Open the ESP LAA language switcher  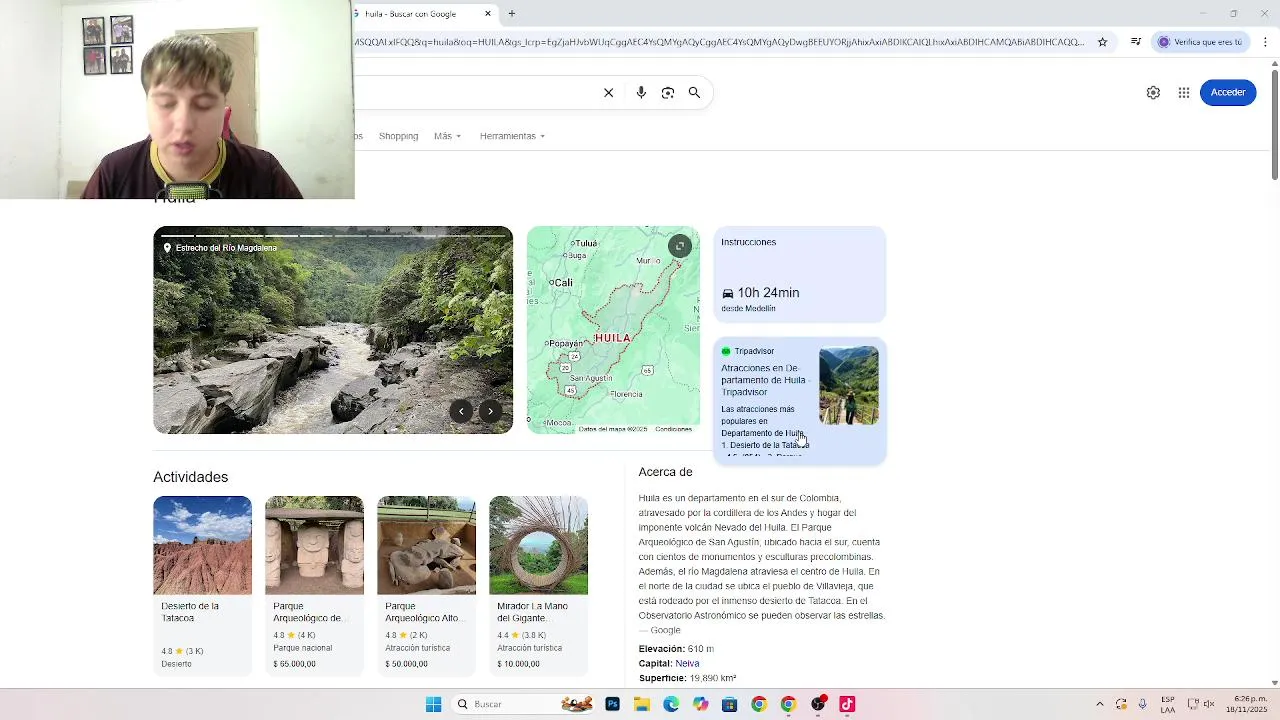tap(1168, 704)
